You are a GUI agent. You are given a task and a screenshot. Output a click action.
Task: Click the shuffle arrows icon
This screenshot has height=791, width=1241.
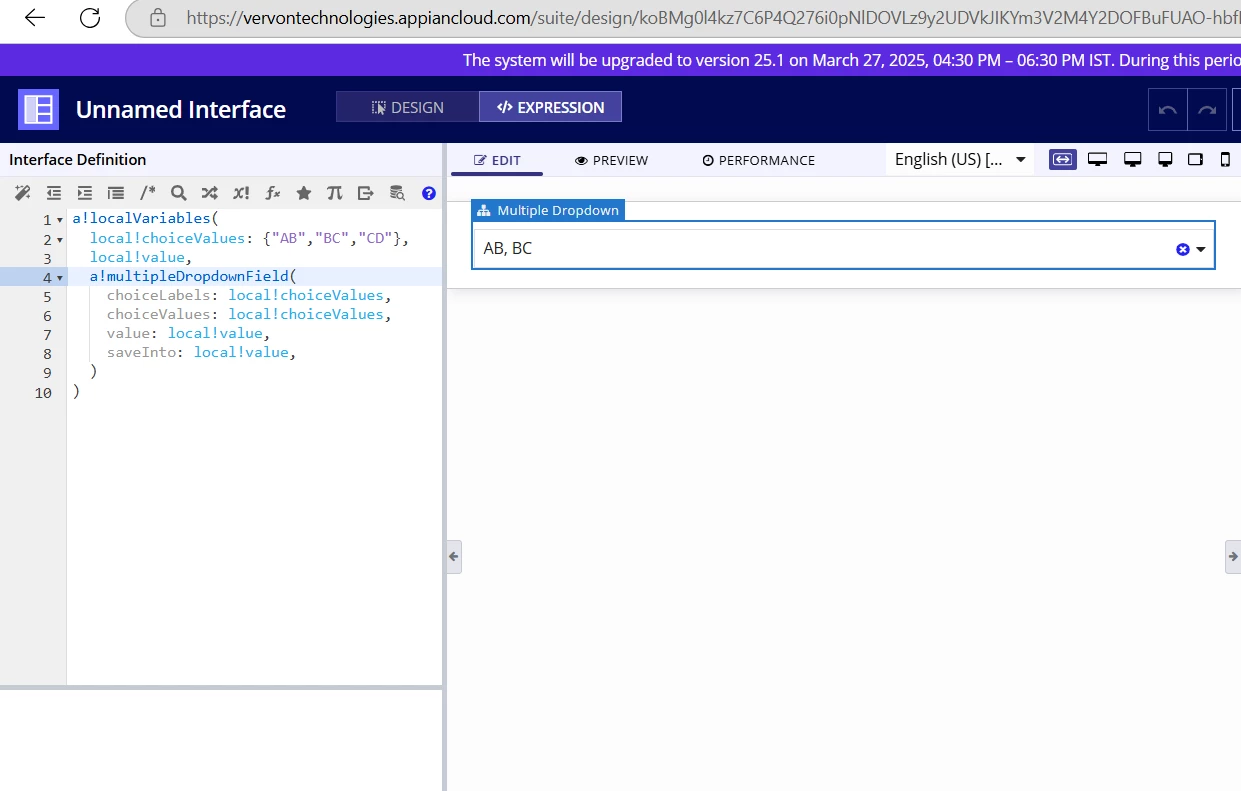(209, 193)
